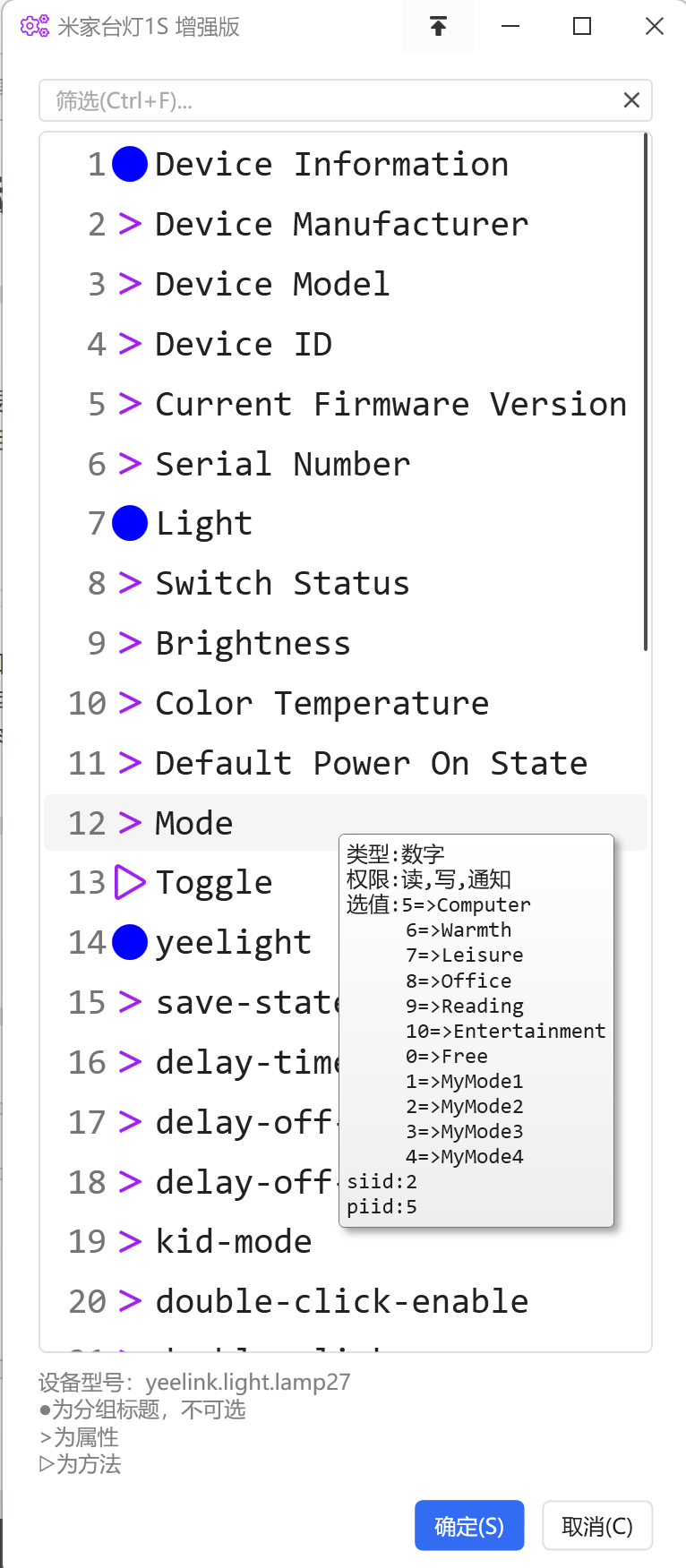Image resolution: width=686 pixels, height=1568 pixels.
Task: Click the arrow icon beside Device Manufacturer
Action: tap(130, 224)
